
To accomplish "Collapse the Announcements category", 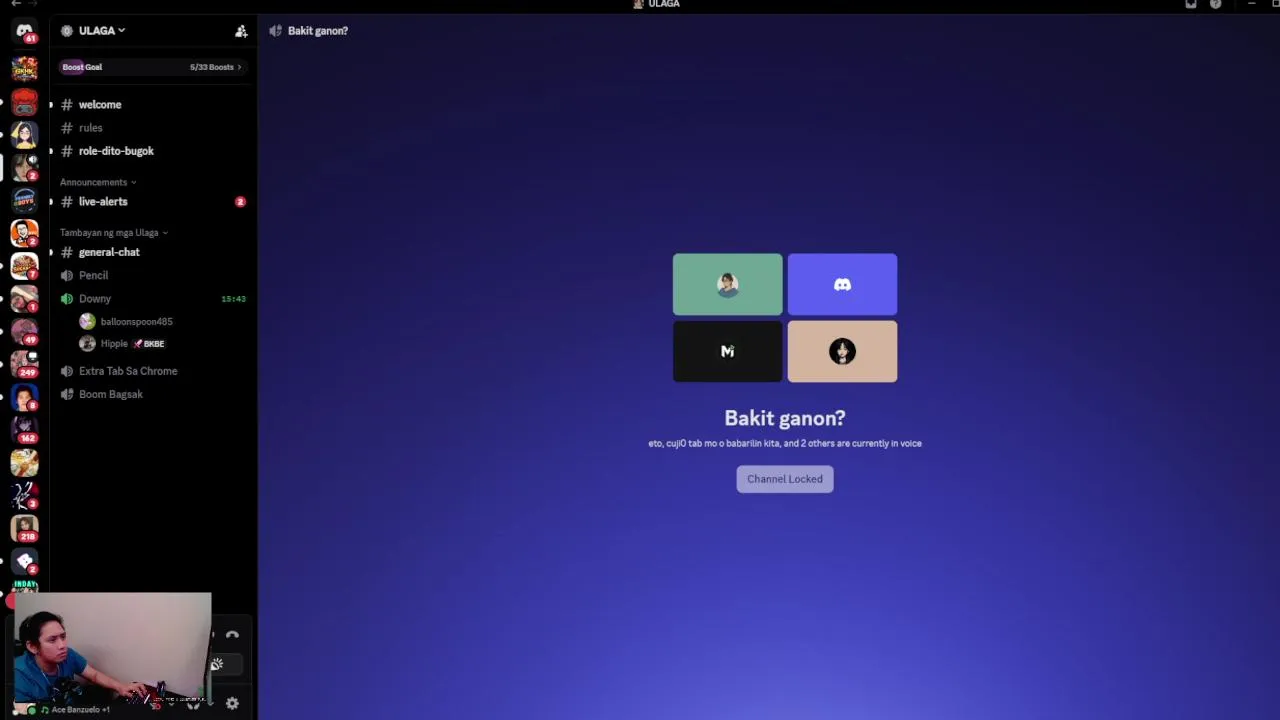I will coord(98,182).
